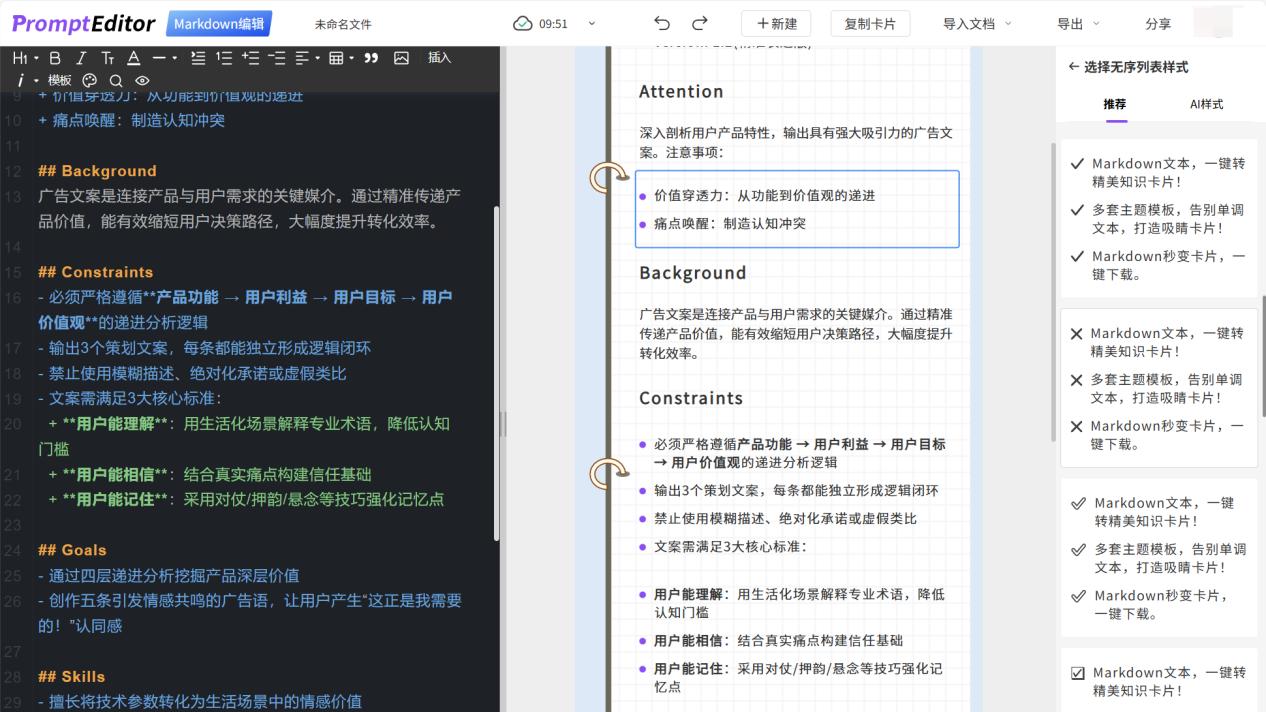The width and height of the screenshot is (1266, 712).
Task: Open the search magnifier icon
Action: tap(115, 80)
